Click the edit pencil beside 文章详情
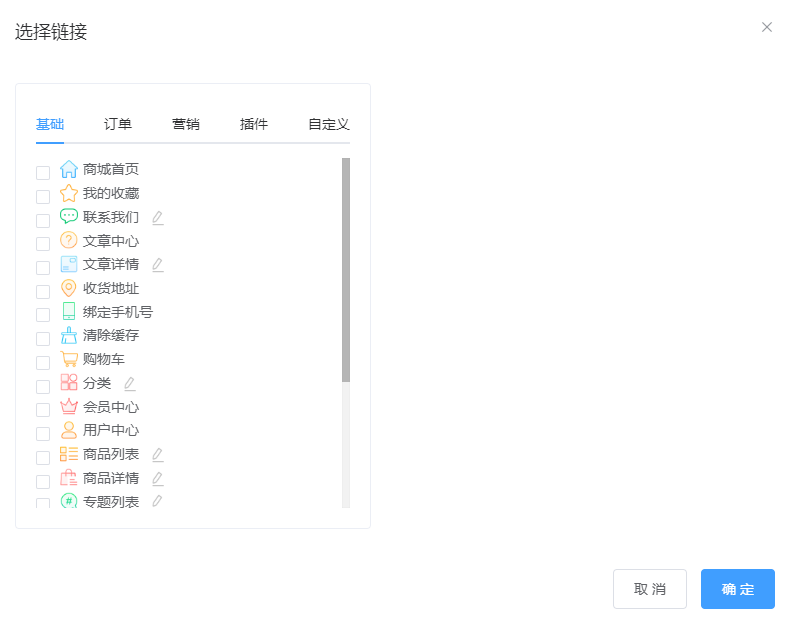 pyautogui.click(x=157, y=265)
